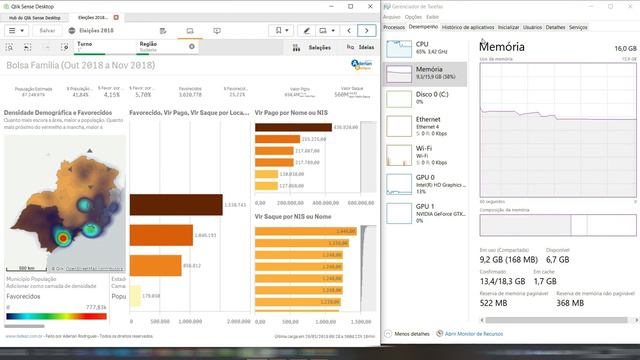Open the Turno selection item
The image size is (640, 360).
[x=105, y=47]
